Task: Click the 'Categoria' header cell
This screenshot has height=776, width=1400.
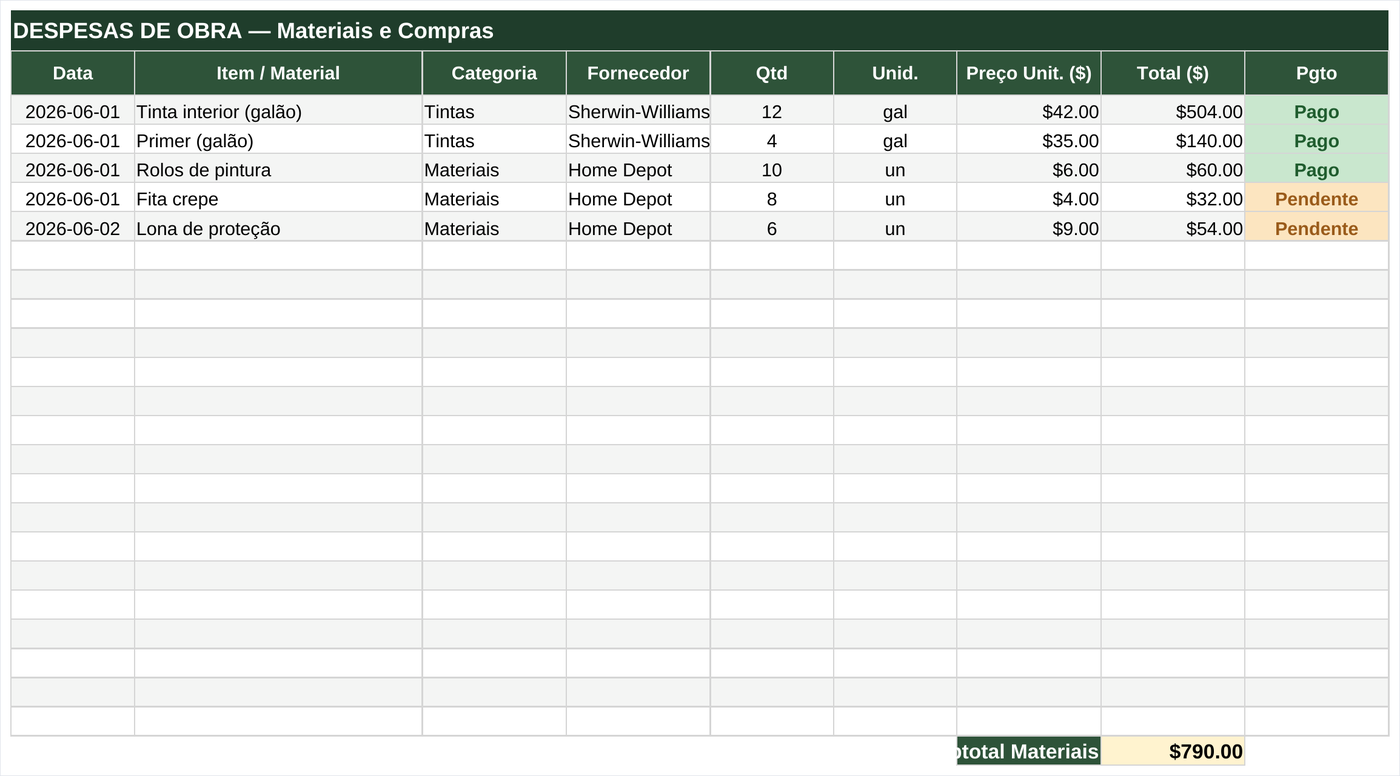Action: point(494,73)
